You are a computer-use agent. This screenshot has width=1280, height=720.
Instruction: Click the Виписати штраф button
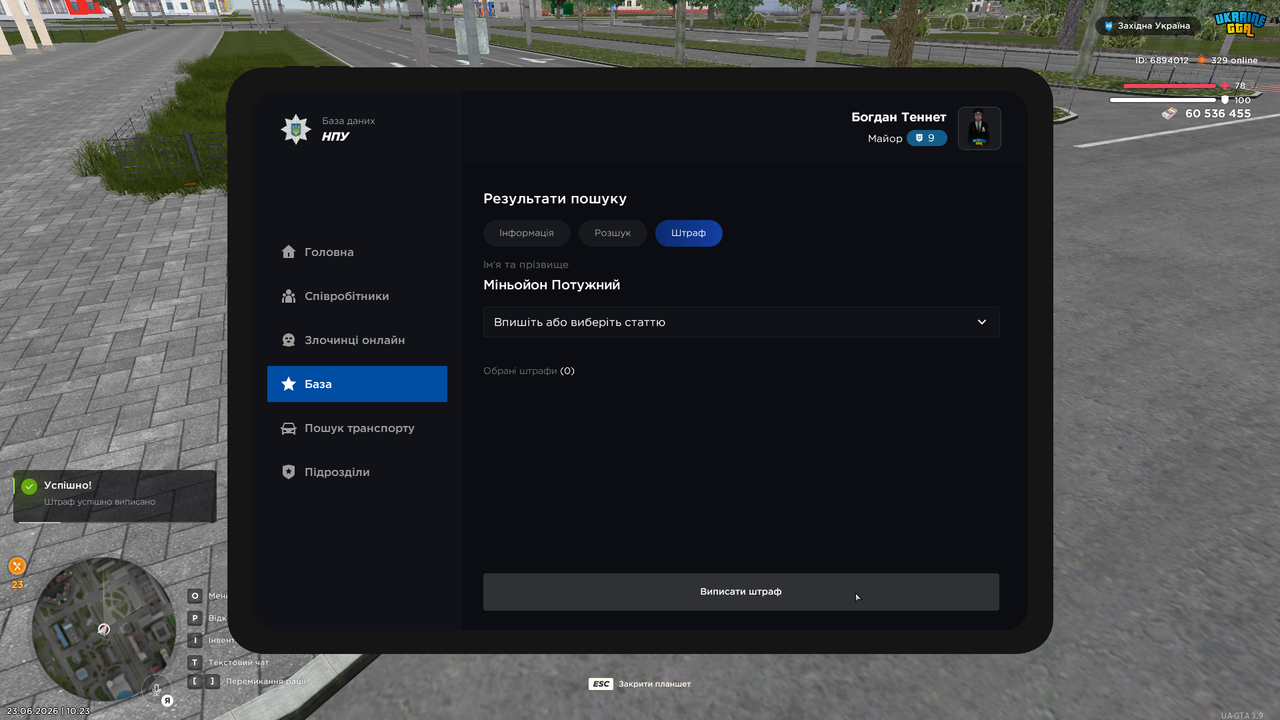click(741, 592)
